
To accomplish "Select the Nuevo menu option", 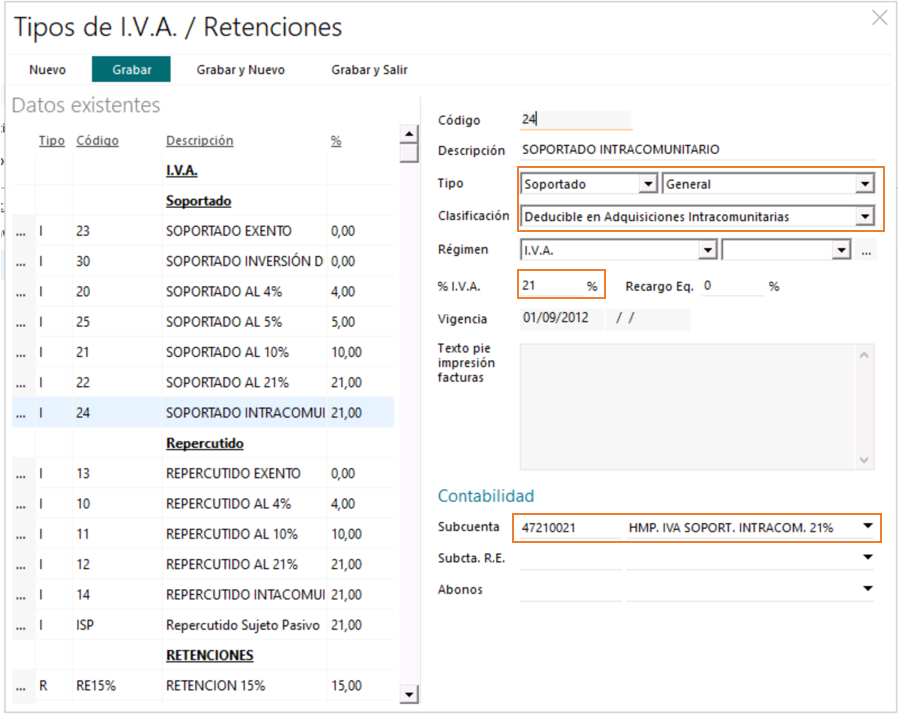I will pyautogui.click(x=48, y=69).
